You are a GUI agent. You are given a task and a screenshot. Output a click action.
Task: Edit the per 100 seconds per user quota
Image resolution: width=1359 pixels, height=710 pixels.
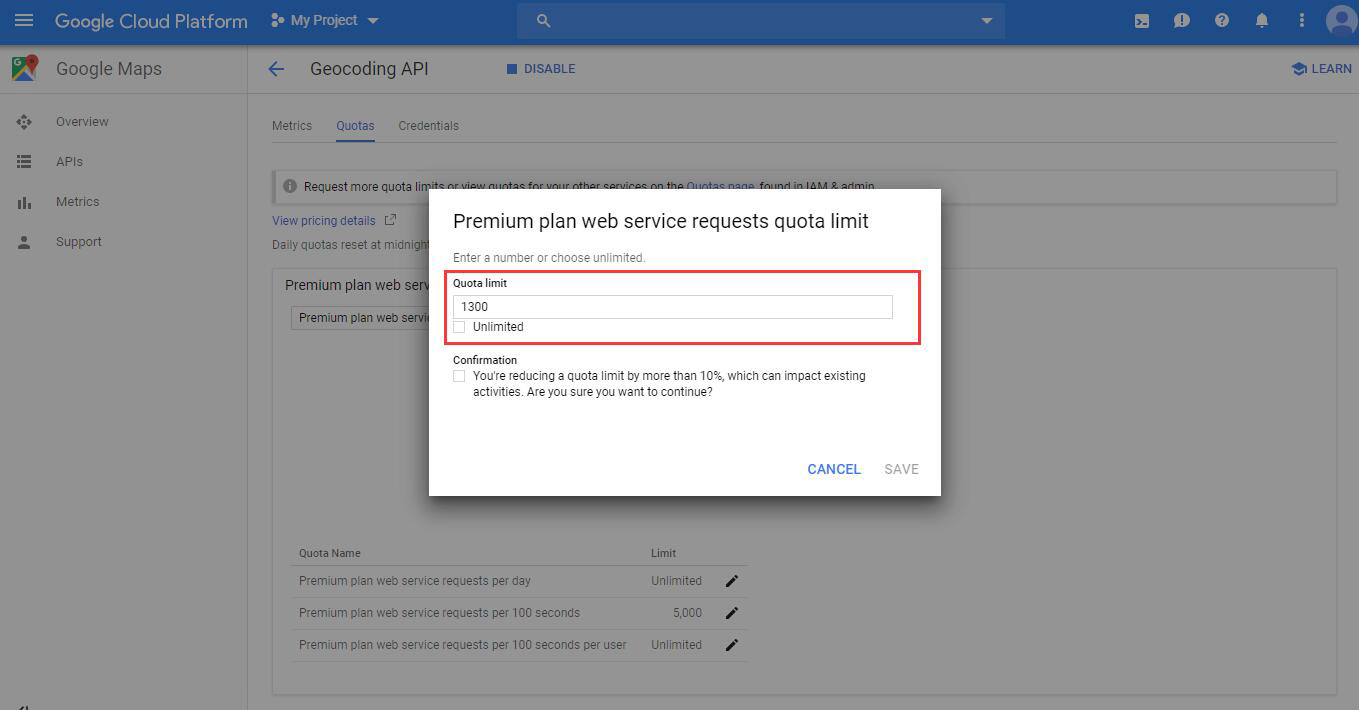732,645
